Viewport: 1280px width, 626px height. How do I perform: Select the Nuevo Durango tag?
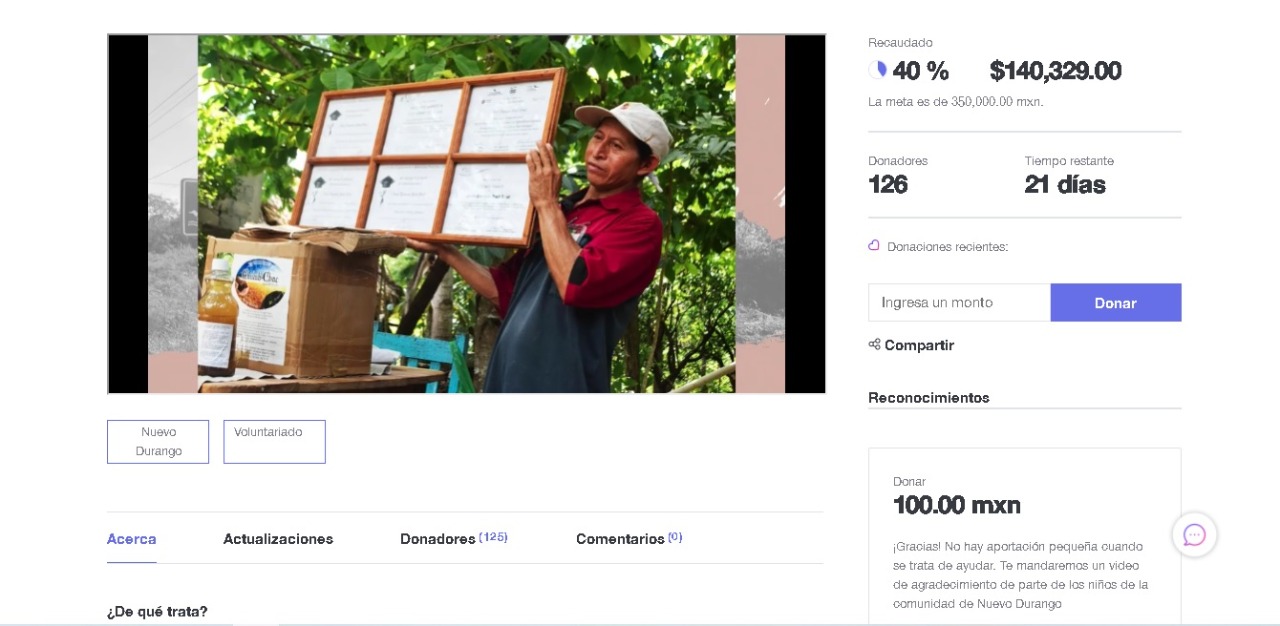(158, 441)
